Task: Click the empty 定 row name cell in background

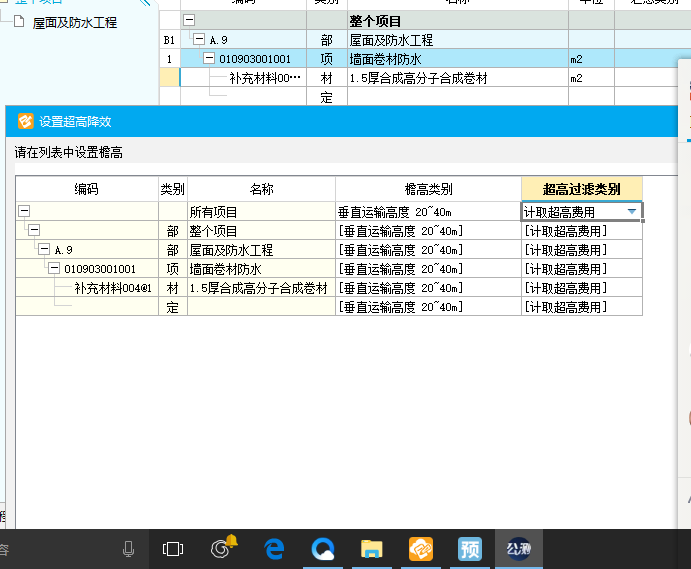Action: coord(458,97)
